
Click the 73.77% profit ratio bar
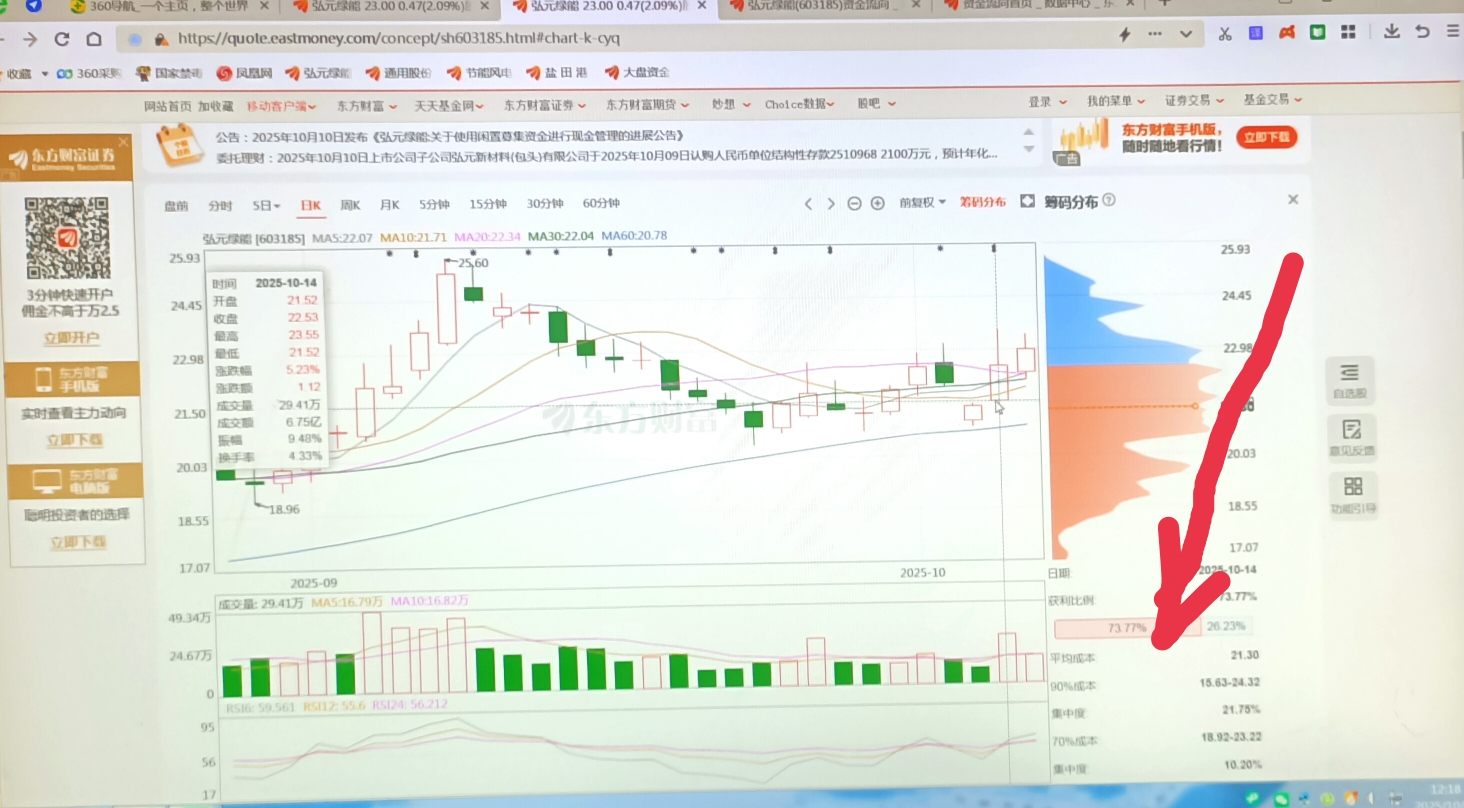[x=1127, y=629]
